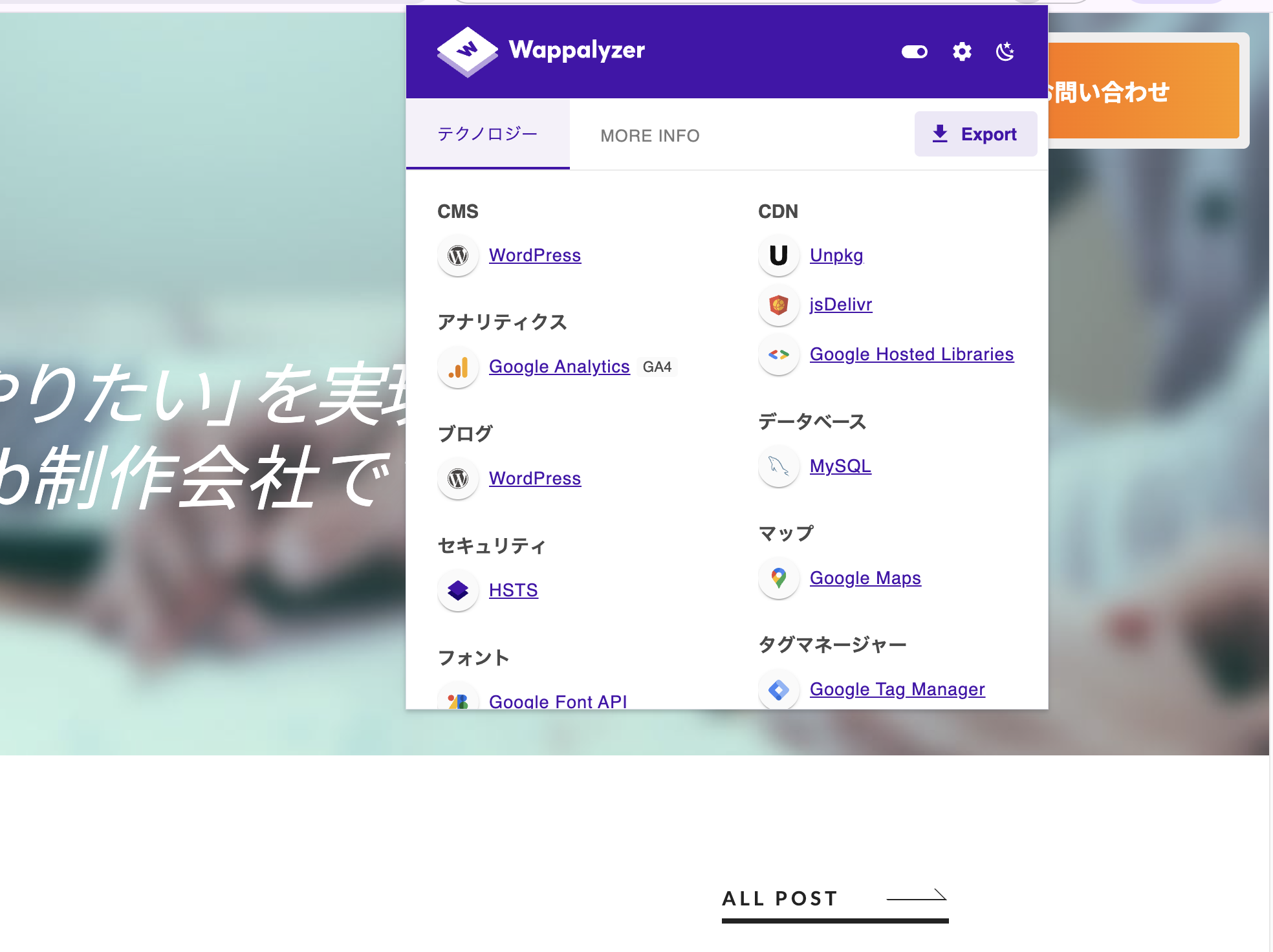Open the Google Font API link
The image size is (1273, 952).
pos(558,700)
